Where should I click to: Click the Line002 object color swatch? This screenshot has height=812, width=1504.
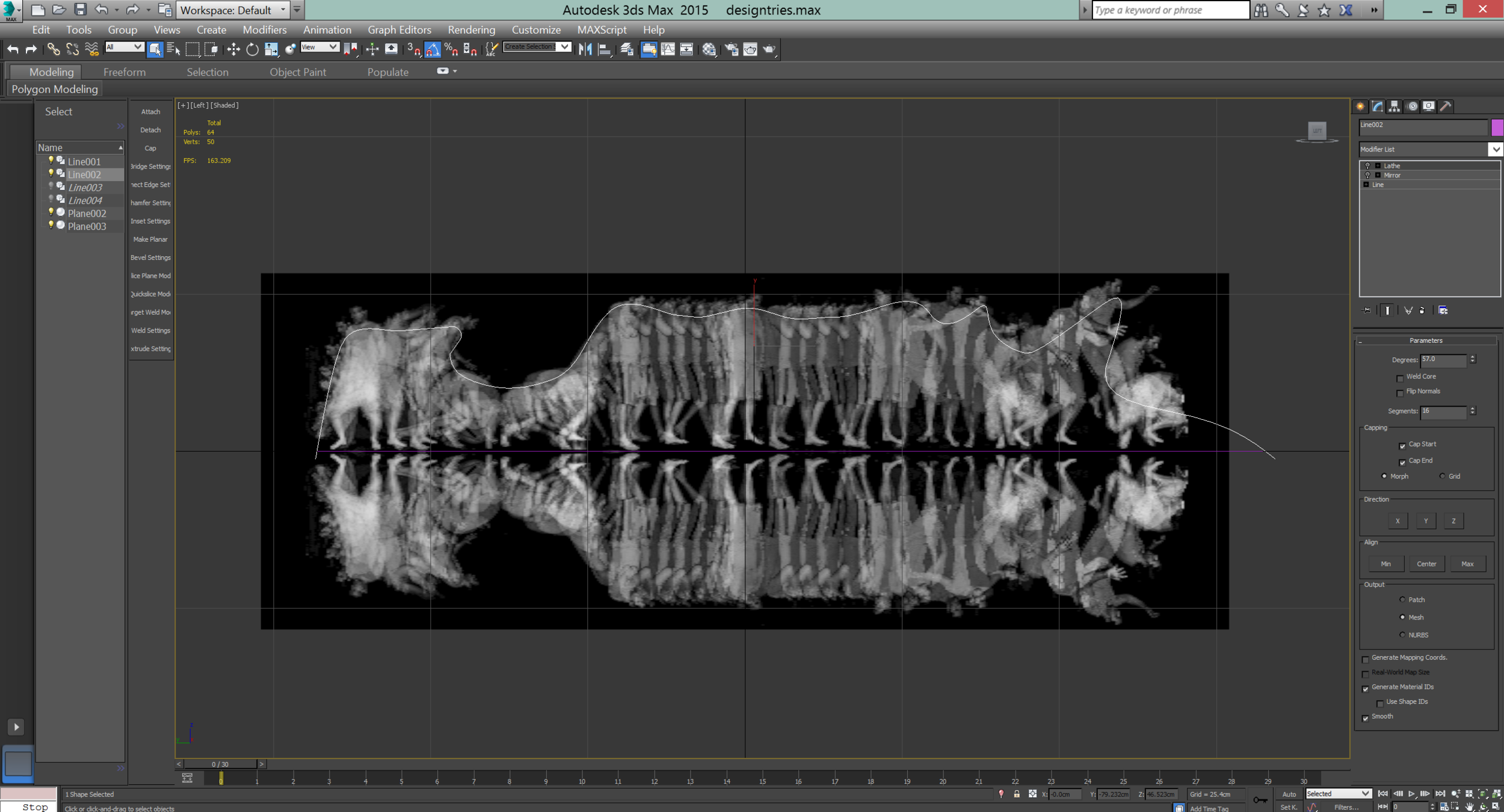pyautogui.click(x=1497, y=126)
